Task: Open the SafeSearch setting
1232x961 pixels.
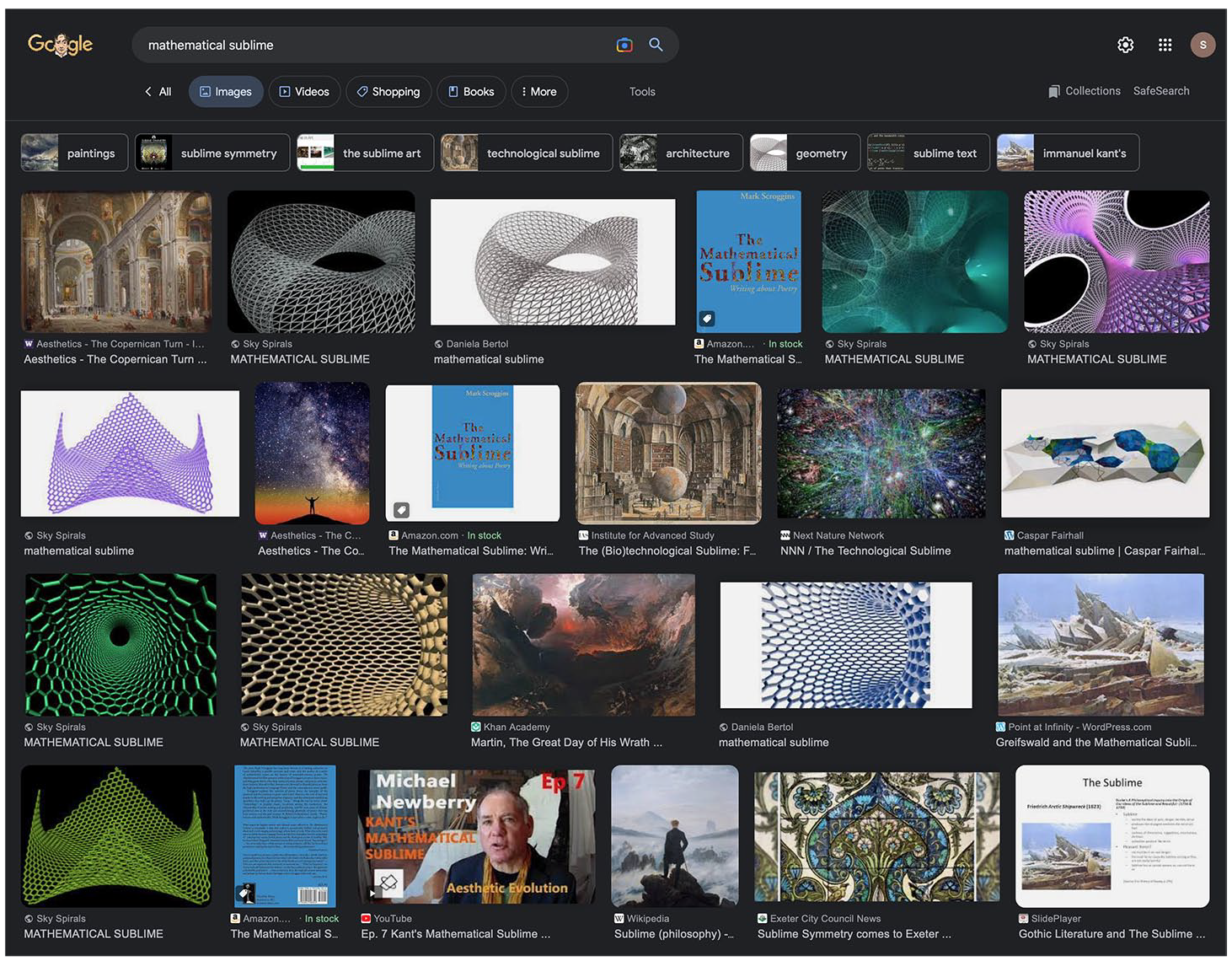Action: click(x=1161, y=91)
